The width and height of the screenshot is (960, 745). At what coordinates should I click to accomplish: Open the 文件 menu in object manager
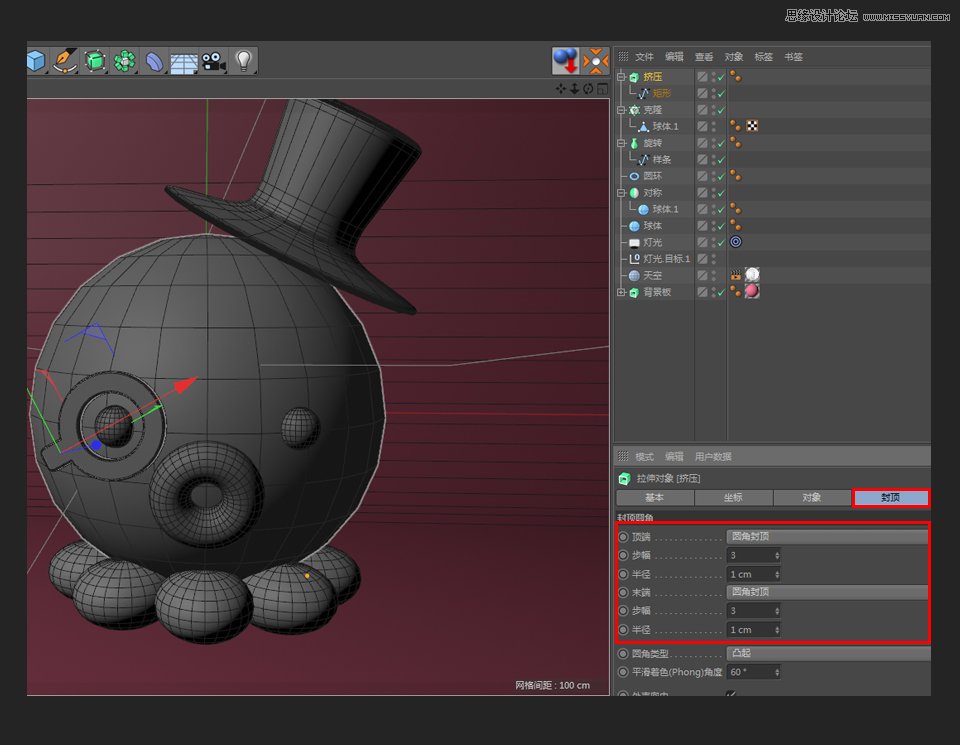pyautogui.click(x=644, y=57)
